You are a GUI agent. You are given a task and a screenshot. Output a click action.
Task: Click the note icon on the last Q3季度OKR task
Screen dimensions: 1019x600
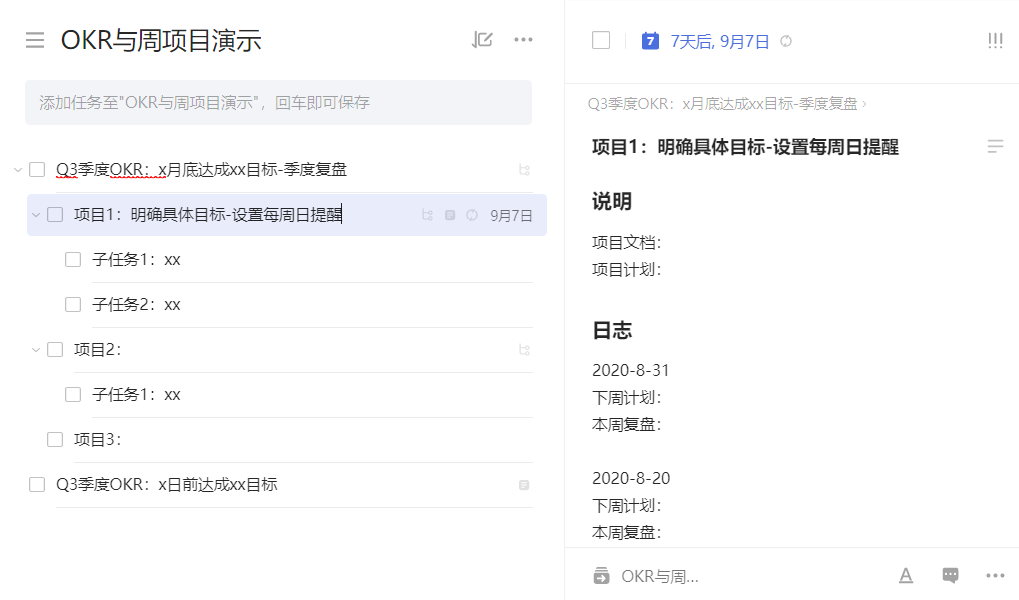[524, 485]
